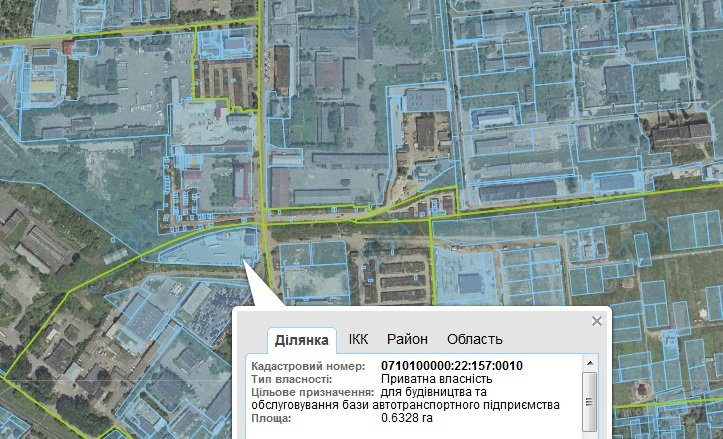Click the Кадастровий номер label
Image resolution: width=723 pixels, height=439 pixels.
tap(298, 365)
